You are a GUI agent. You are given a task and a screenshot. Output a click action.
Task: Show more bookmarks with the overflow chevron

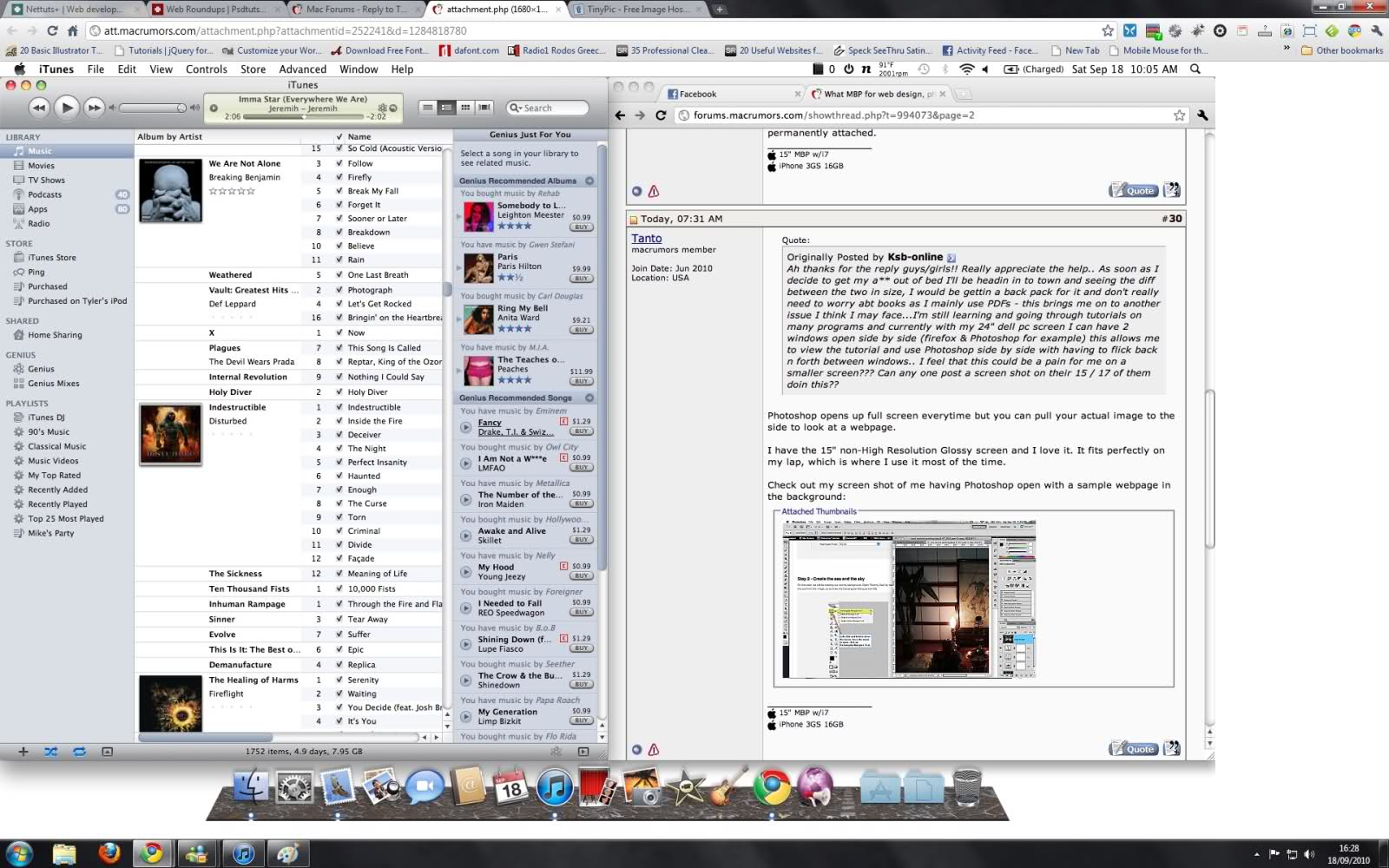(x=1287, y=49)
